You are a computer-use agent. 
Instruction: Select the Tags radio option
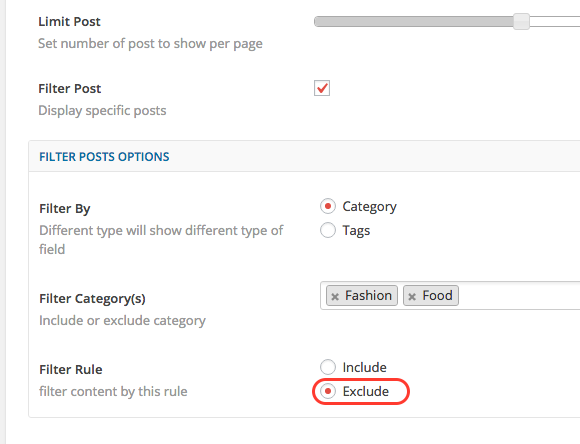tap(328, 230)
